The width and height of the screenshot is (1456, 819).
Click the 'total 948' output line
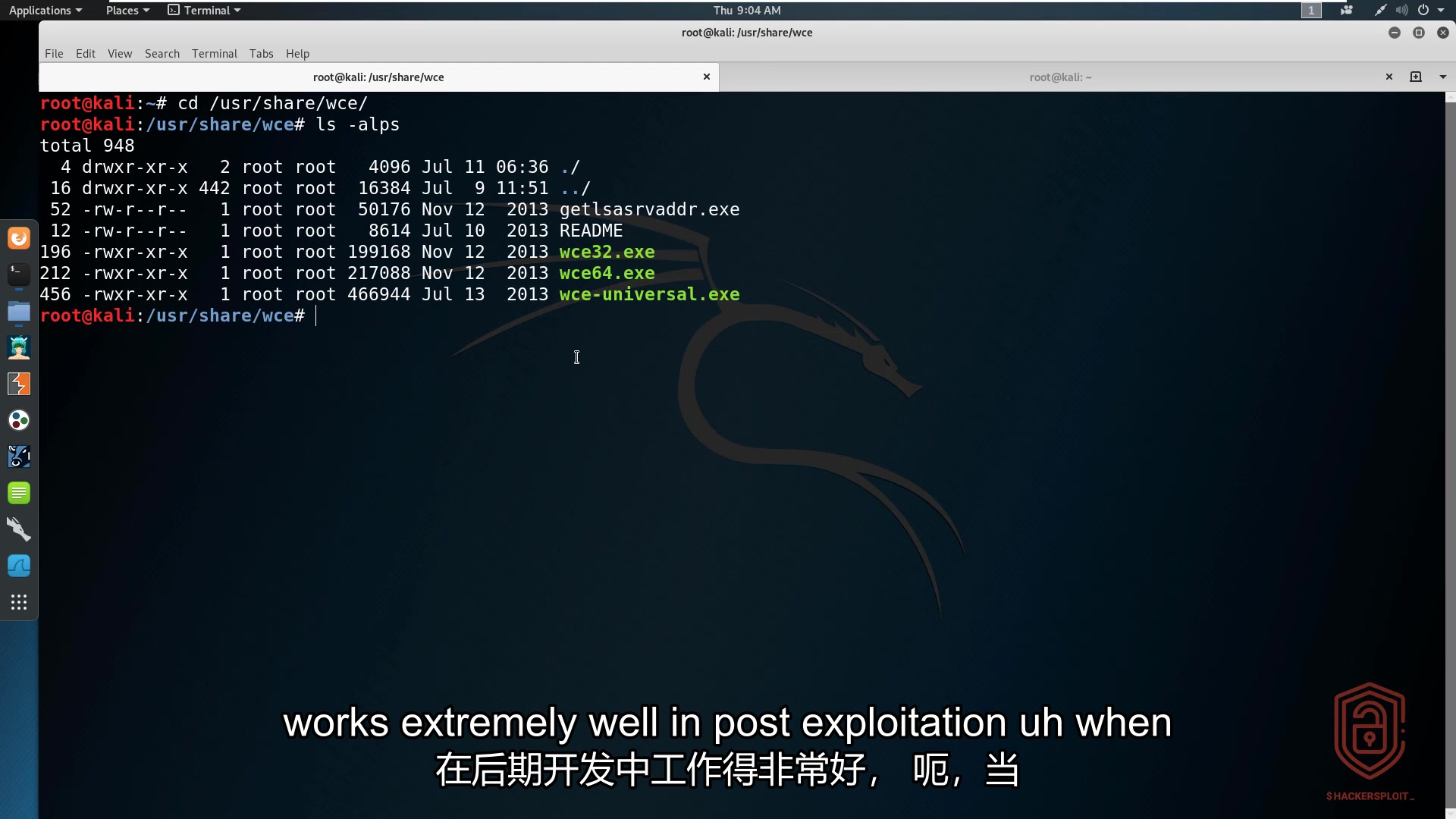(x=87, y=146)
